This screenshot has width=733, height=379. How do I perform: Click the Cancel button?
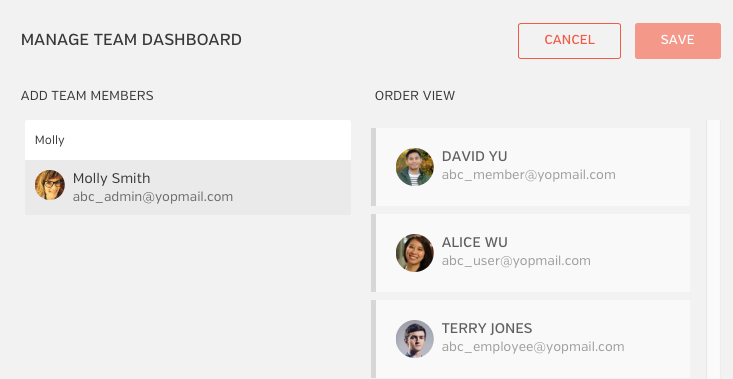tap(569, 41)
